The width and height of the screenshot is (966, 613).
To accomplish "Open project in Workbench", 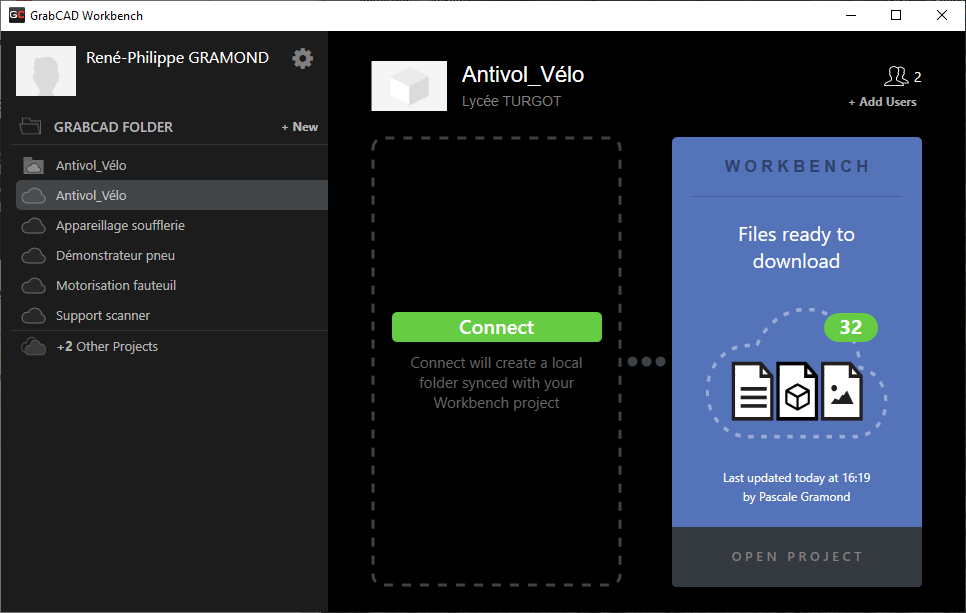I will (x=797, y=557).
